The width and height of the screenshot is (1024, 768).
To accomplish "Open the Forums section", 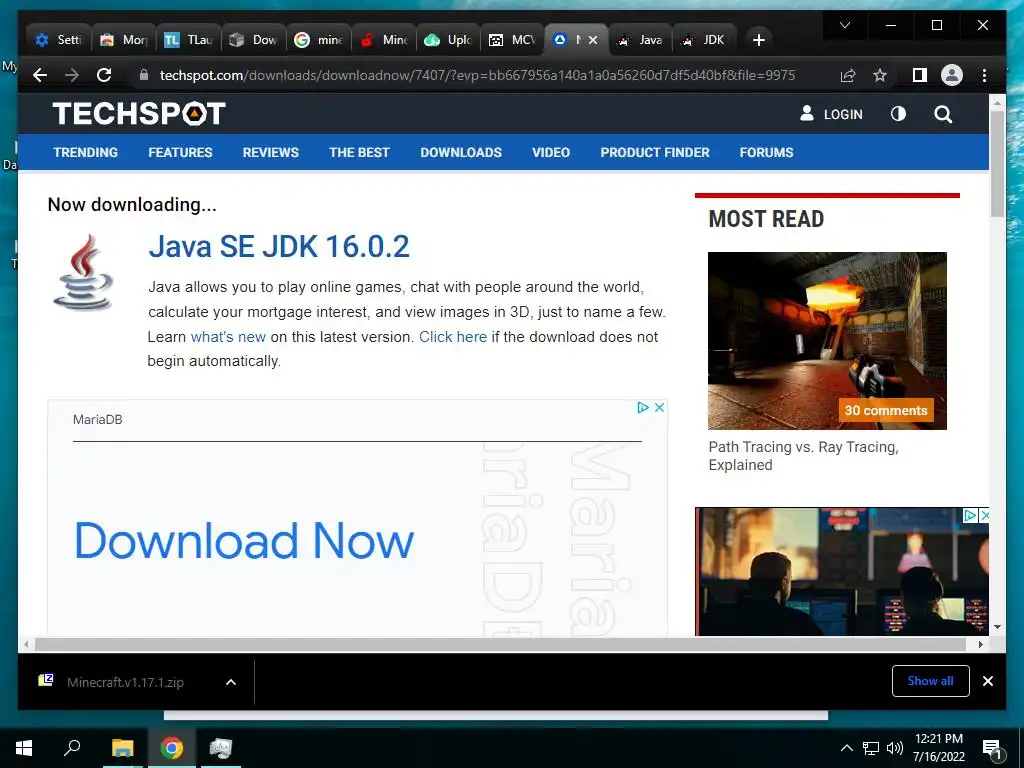I will point(766,152).
